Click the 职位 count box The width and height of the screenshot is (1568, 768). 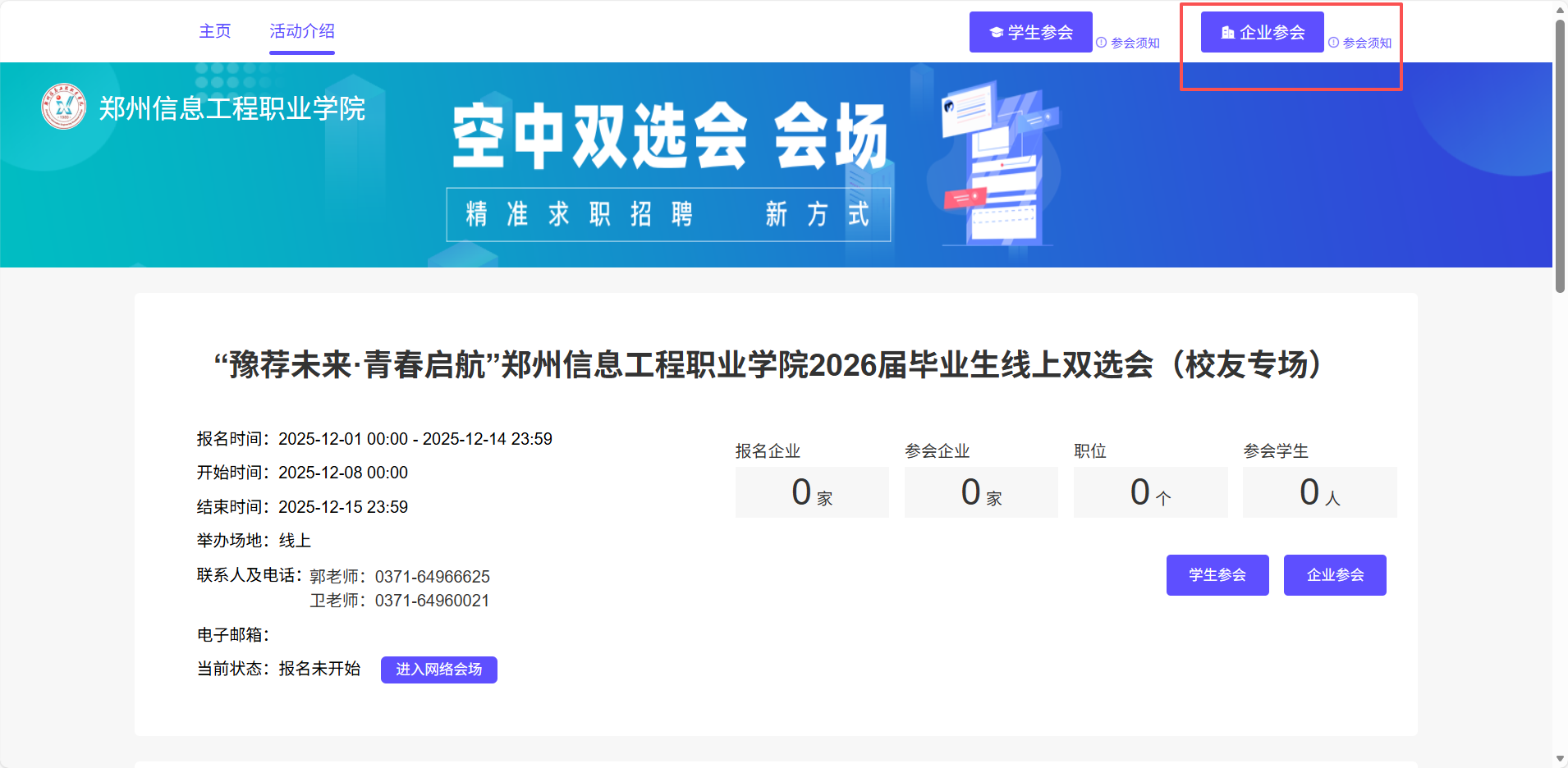[1150, 492]
